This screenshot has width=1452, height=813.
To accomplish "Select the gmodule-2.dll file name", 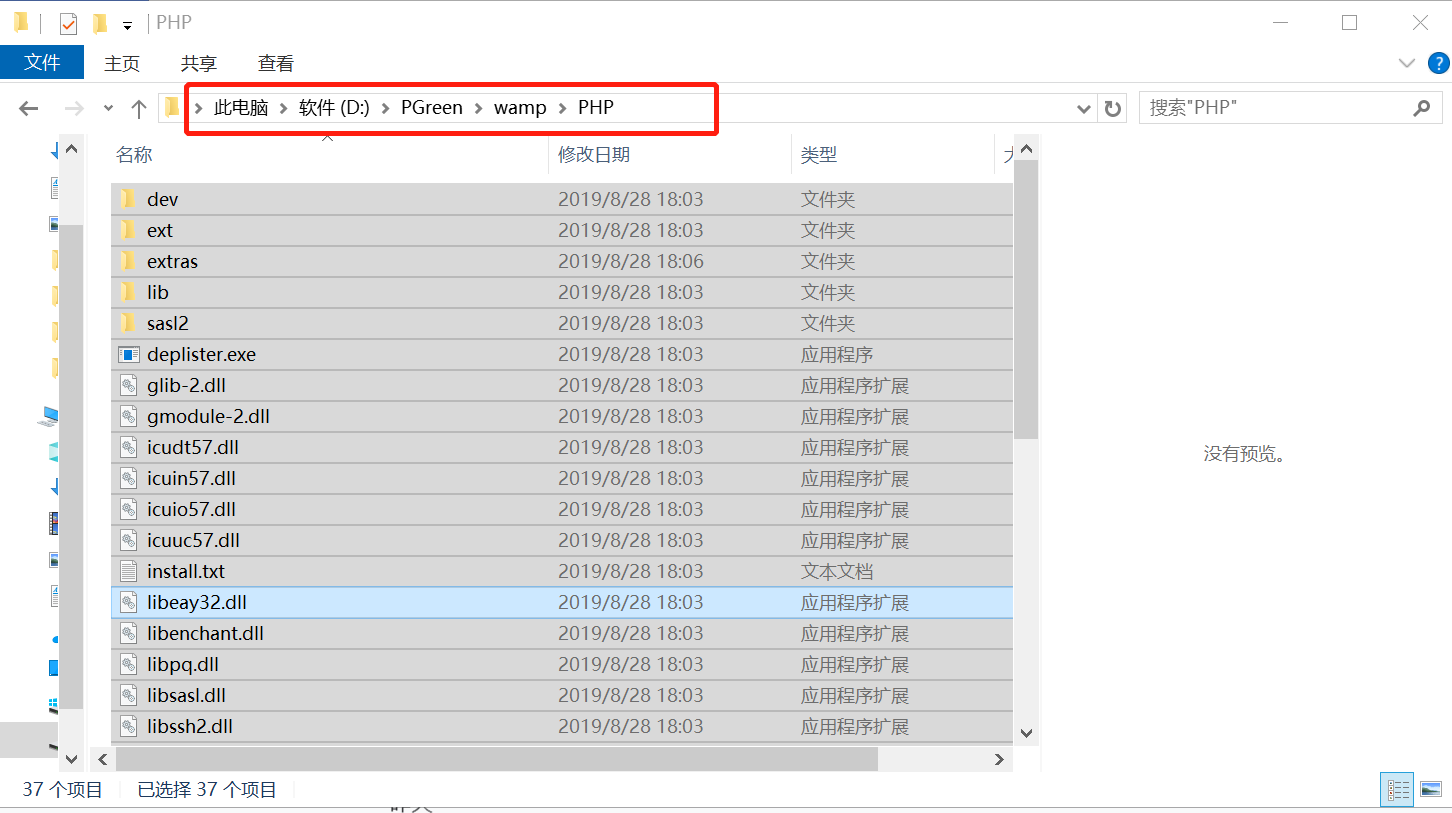I will 208,416.
